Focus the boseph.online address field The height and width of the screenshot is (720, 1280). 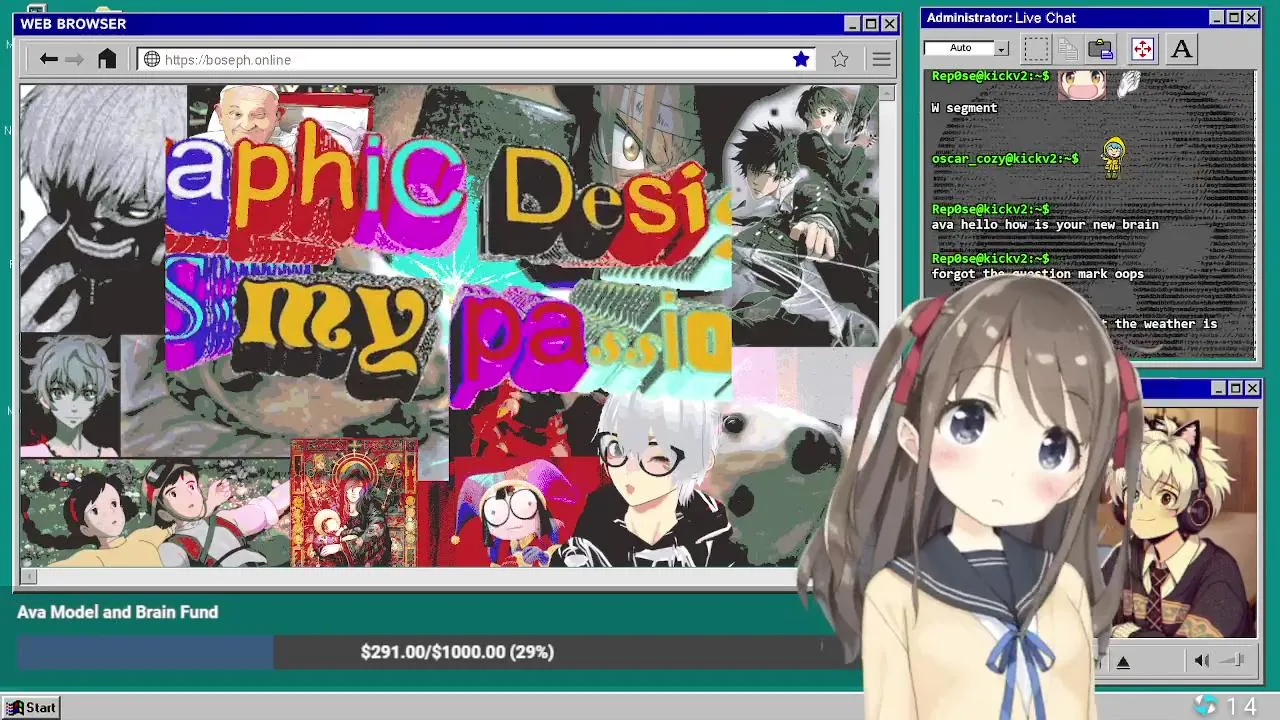click(475, 60)
